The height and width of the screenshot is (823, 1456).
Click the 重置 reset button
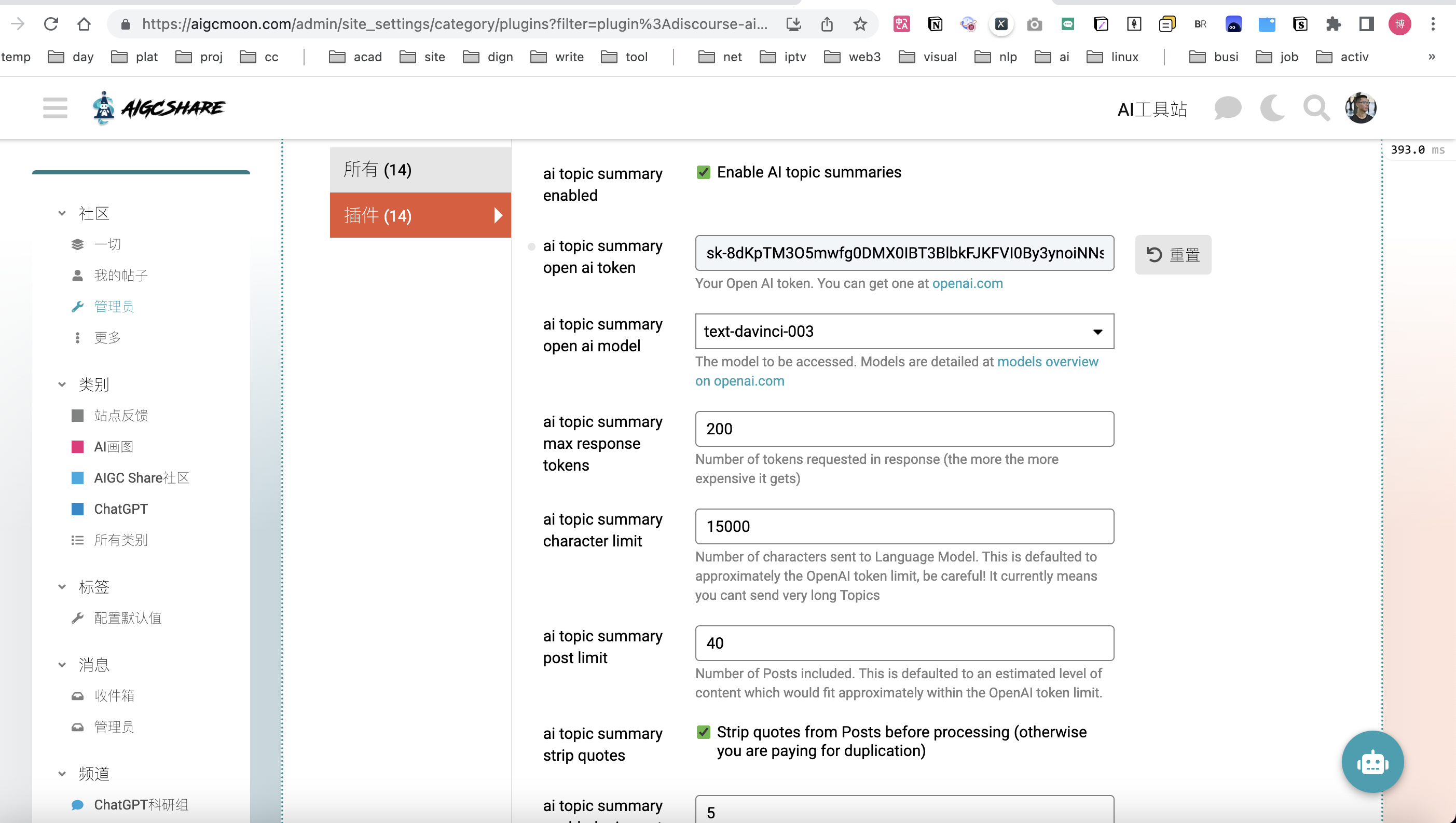(x=1173, y=255)
